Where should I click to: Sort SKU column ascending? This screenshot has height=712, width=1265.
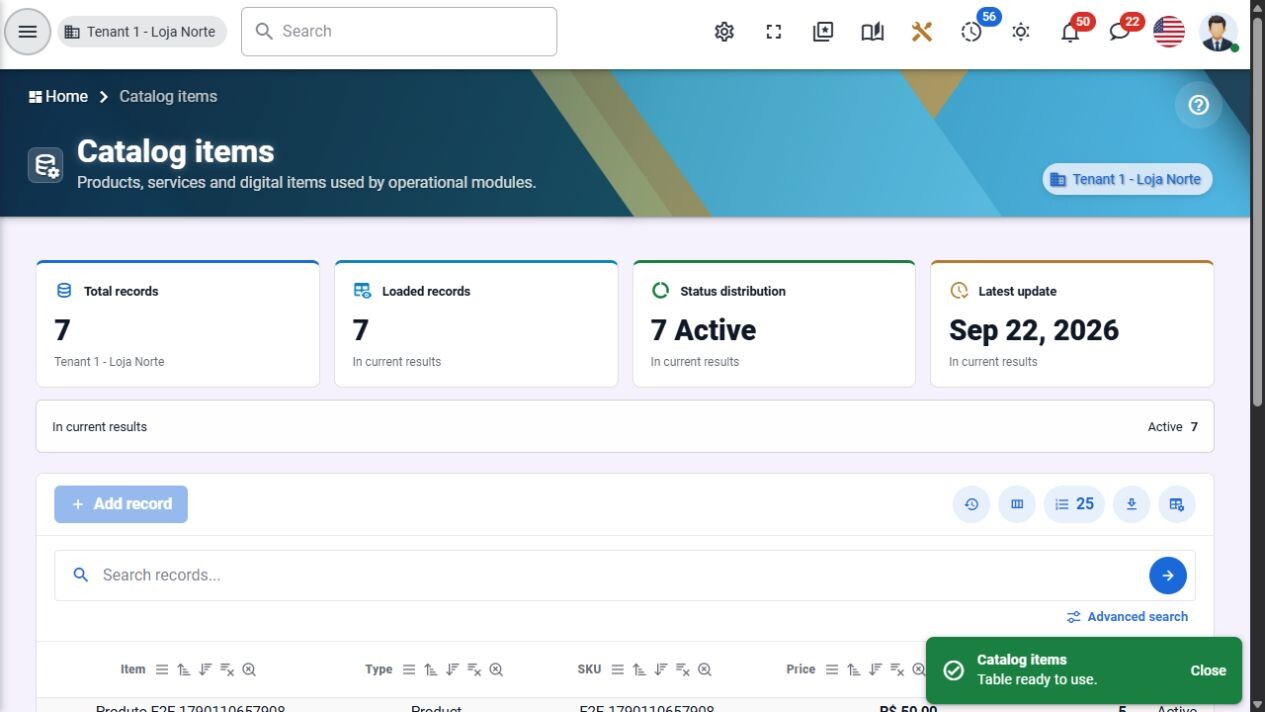(639, 670)
